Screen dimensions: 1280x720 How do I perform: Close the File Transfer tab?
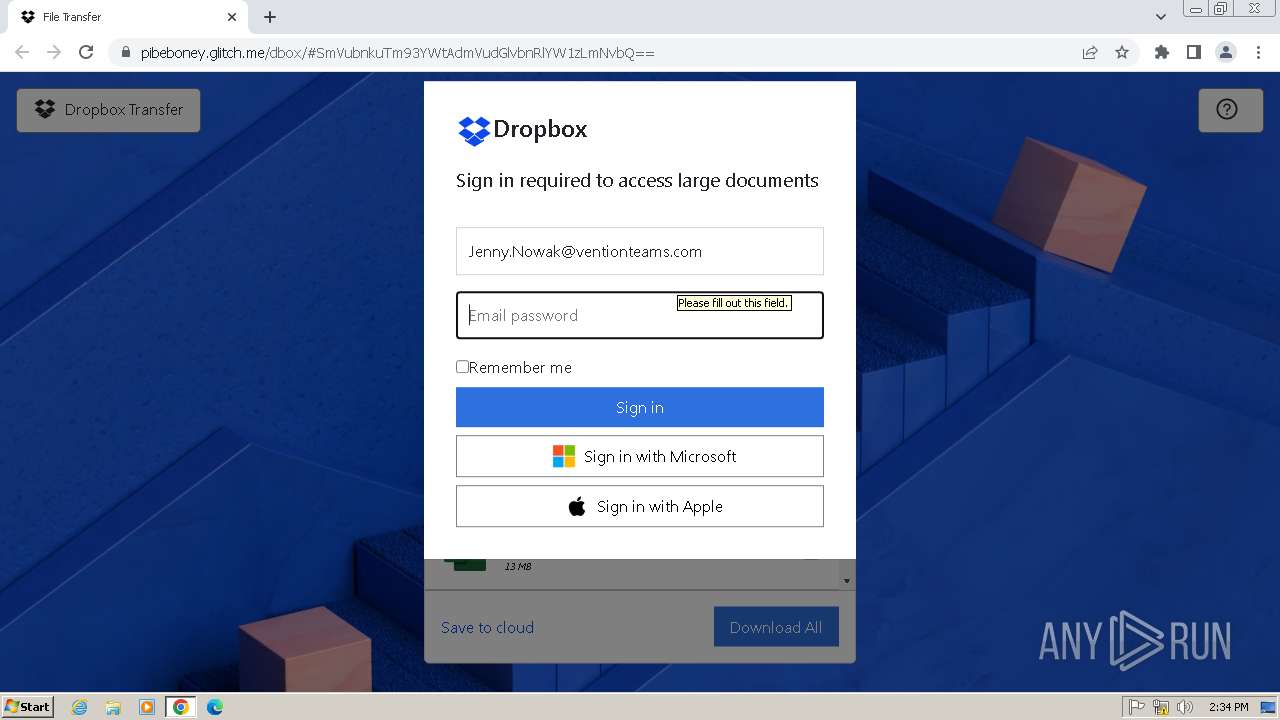click(x=232, y=17)
